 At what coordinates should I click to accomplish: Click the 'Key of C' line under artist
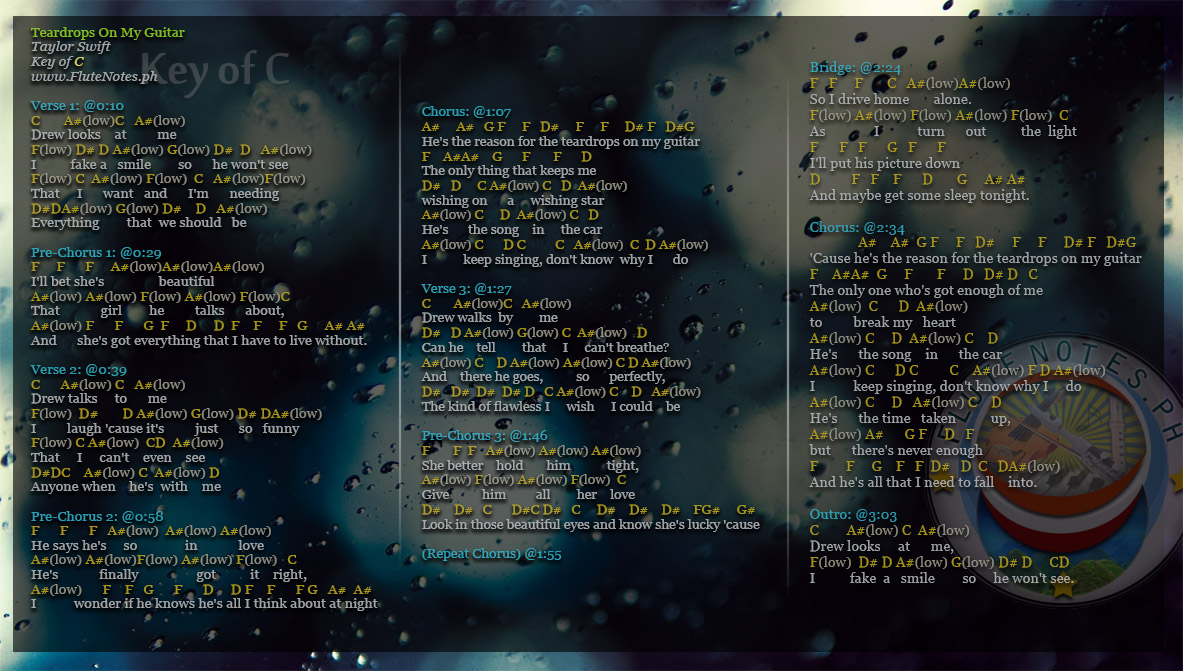pyautogui.click(x=57, y=62)
